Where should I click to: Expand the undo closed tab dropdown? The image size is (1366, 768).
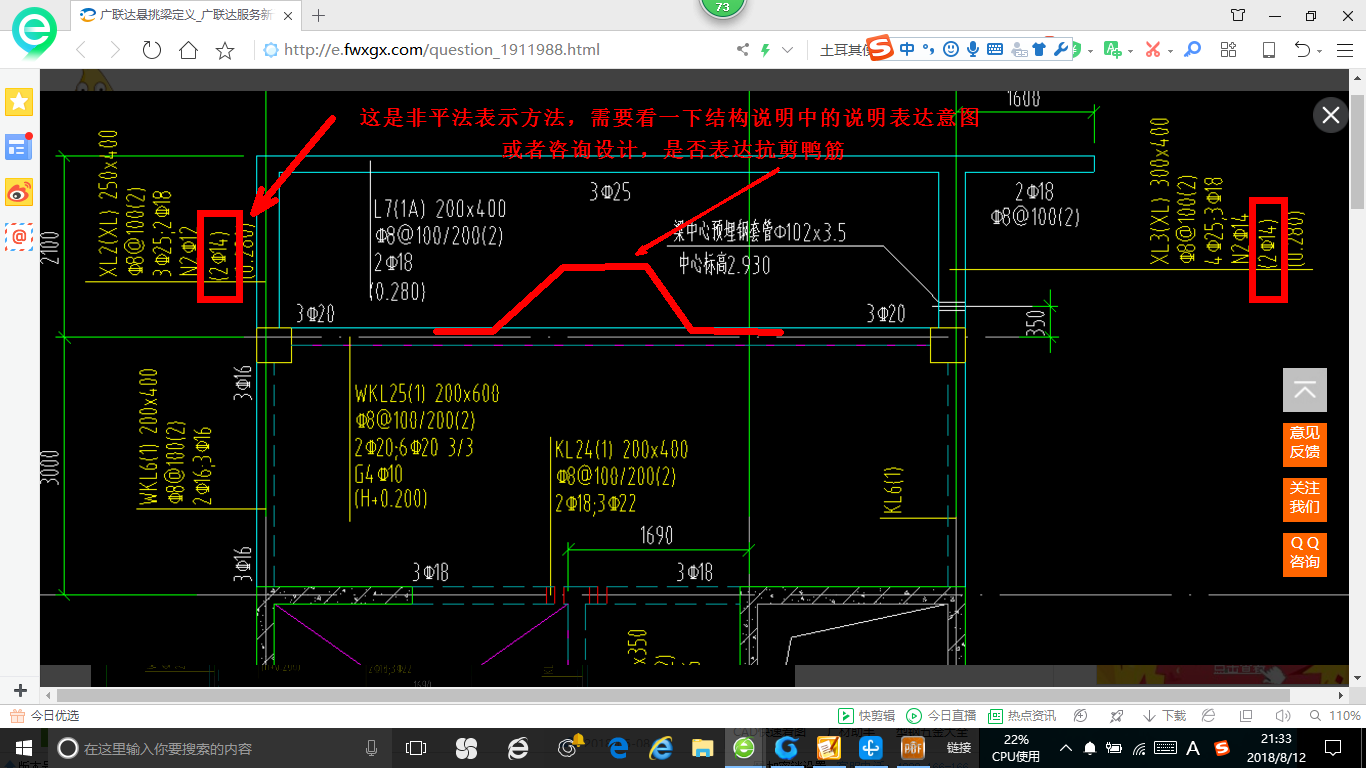[x=1320, y=51]
